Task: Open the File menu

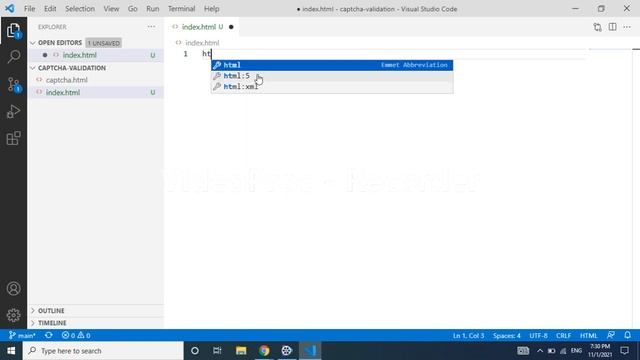Action: [x=29, y=9]
